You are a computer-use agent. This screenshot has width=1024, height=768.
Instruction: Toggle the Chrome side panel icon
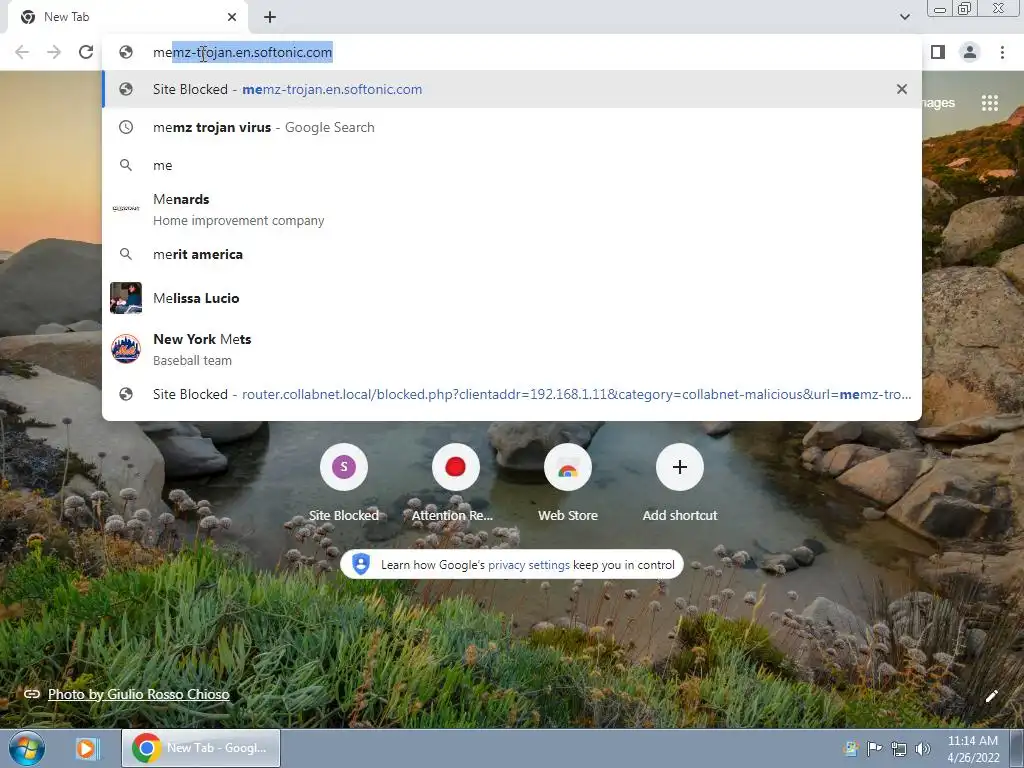[x=938, y=52]
